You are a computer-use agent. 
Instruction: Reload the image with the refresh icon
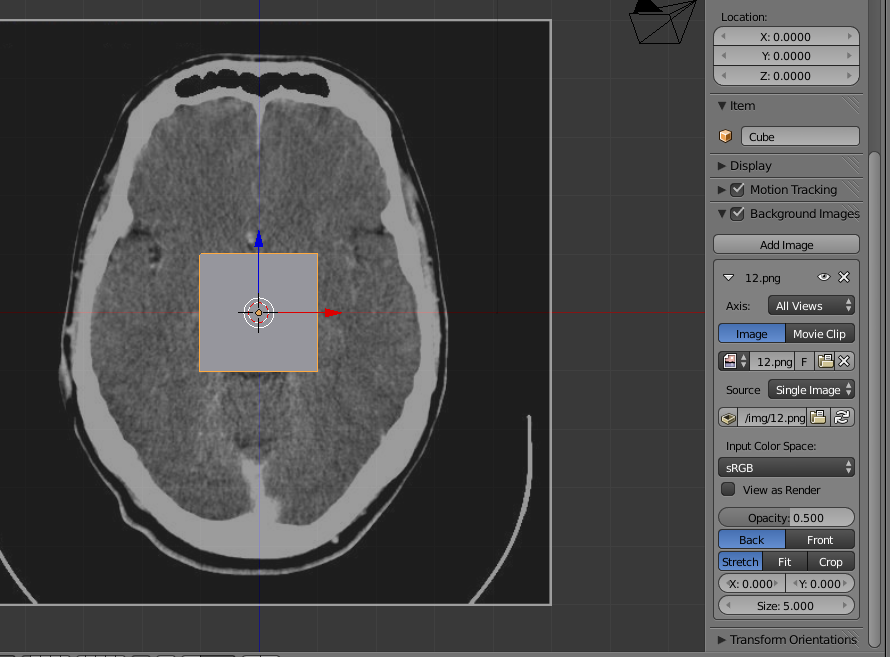[843, 417]
